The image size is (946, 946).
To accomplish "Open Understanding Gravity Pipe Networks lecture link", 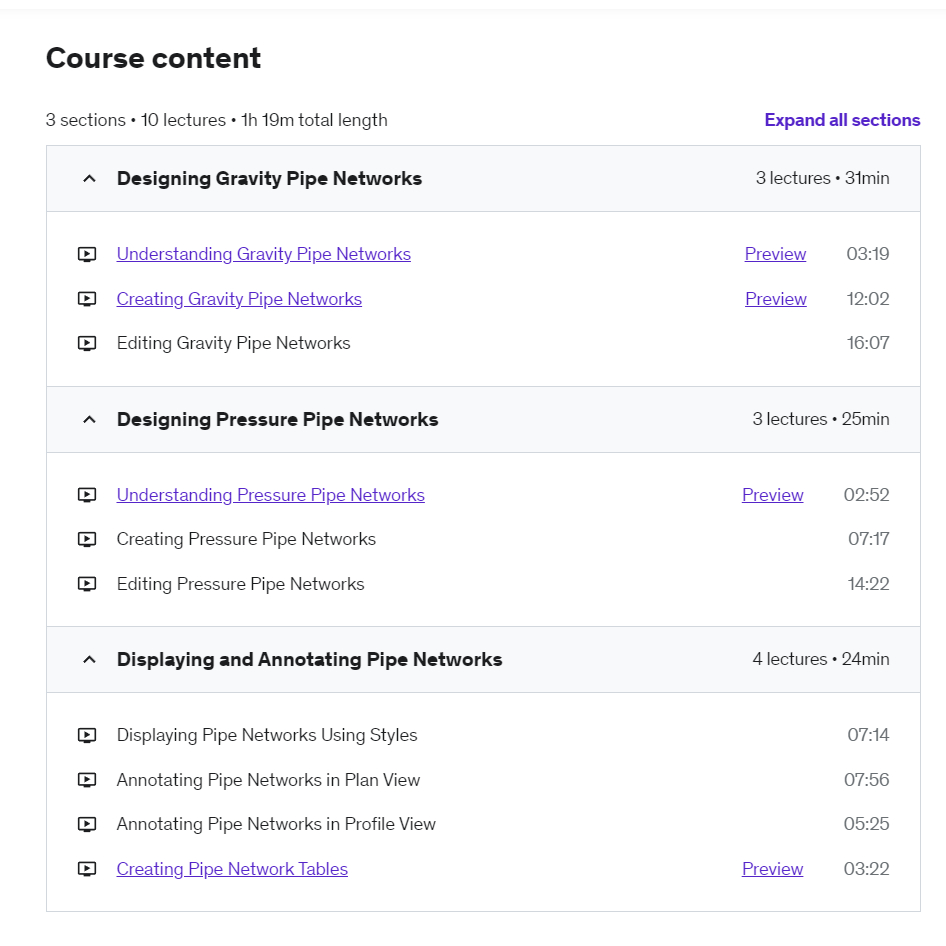I will 263,254.
